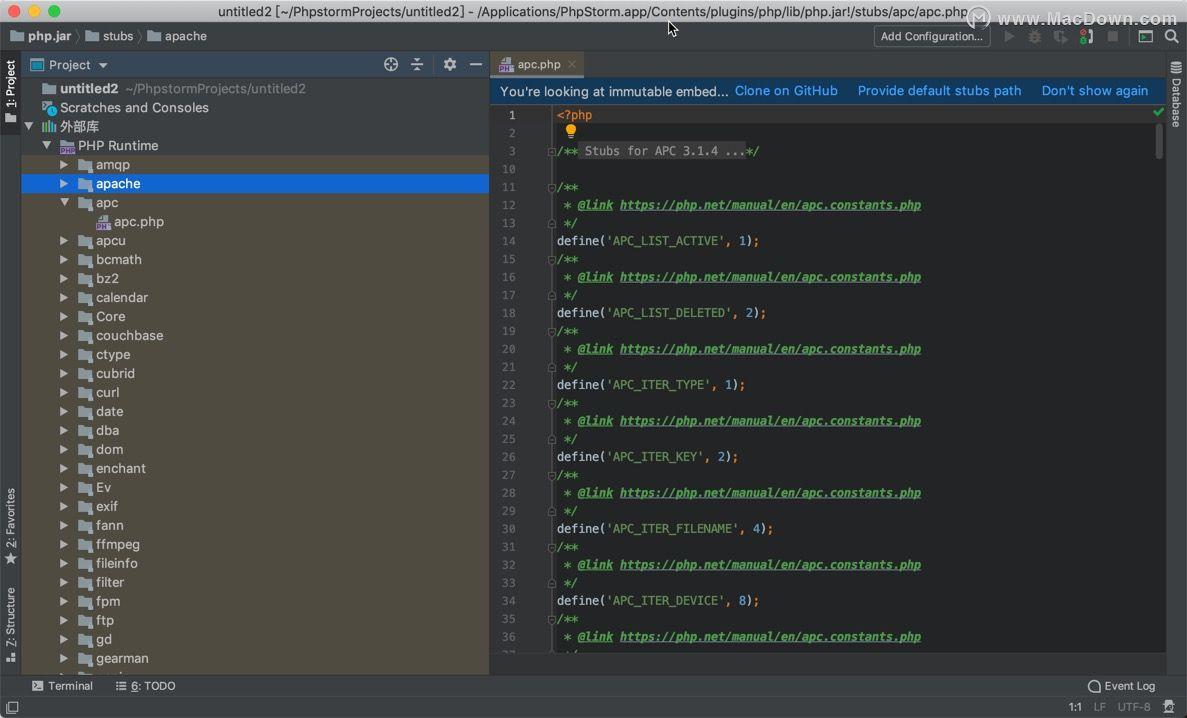
Task: Click the PHP debug listener icon
Action: (1086, 36)
